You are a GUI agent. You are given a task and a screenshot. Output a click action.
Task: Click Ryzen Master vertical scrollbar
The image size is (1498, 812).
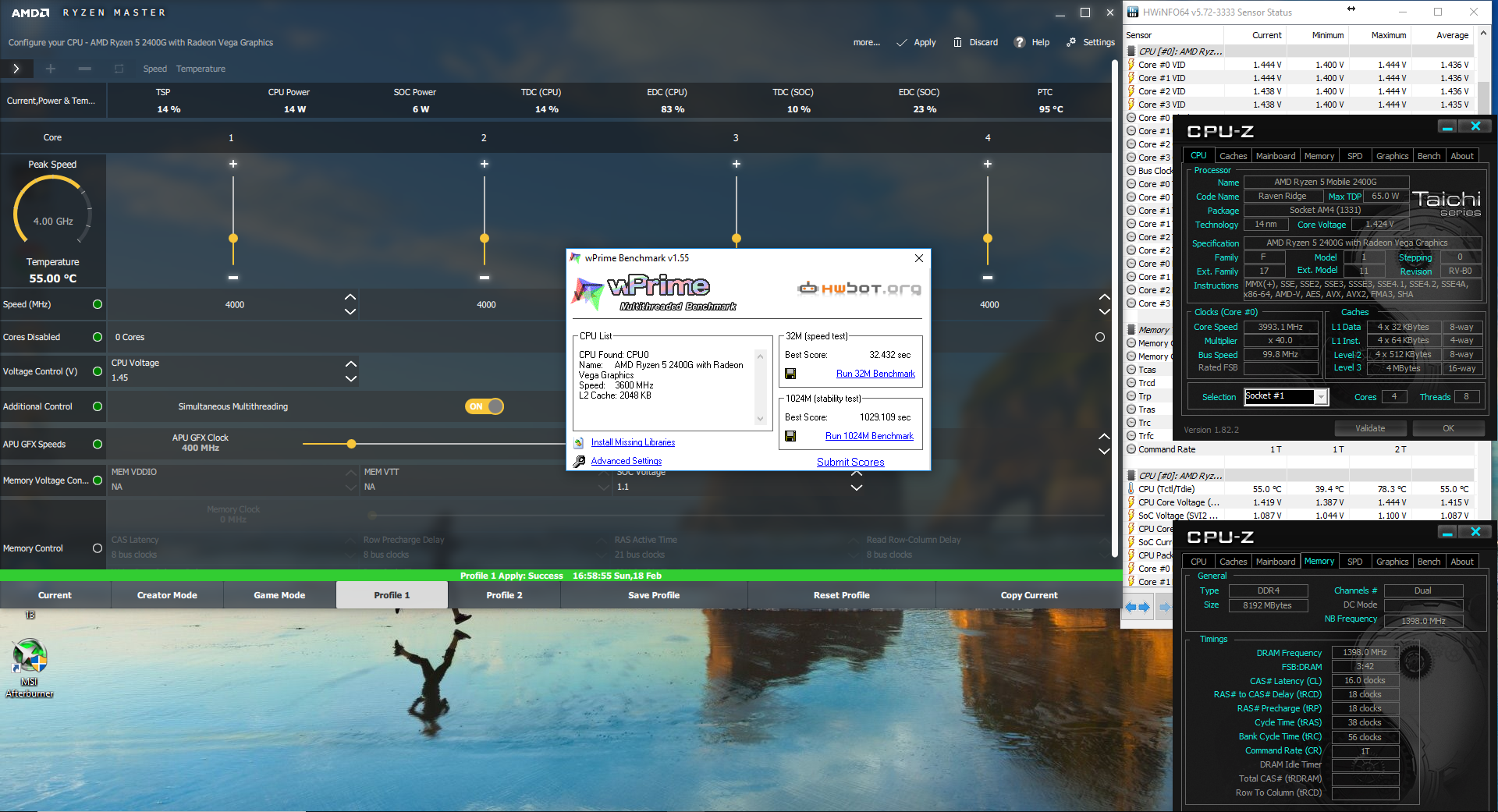coord(1115,309)
